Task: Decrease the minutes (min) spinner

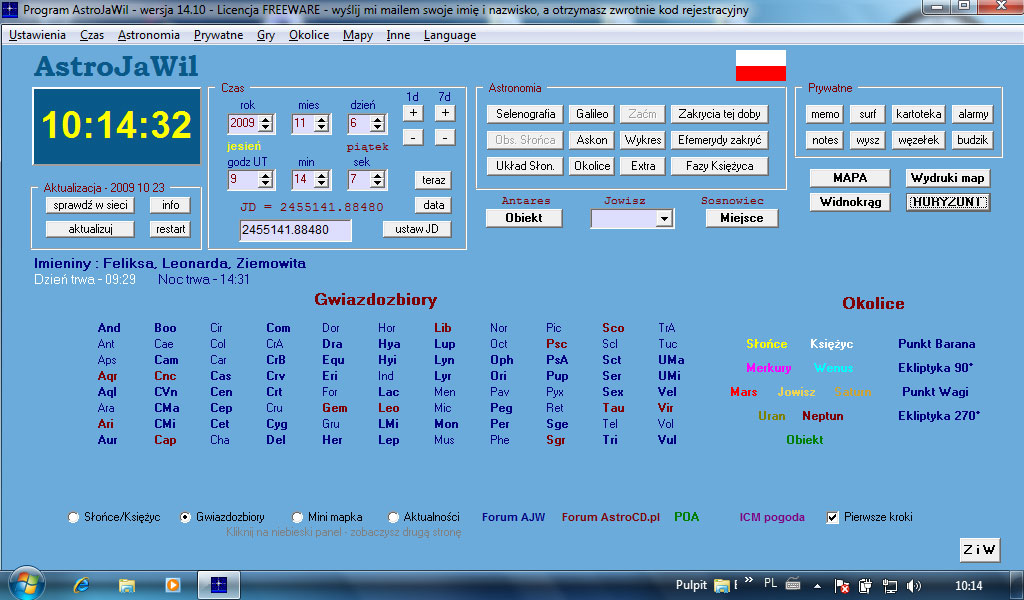Action: tap(321, 183)
